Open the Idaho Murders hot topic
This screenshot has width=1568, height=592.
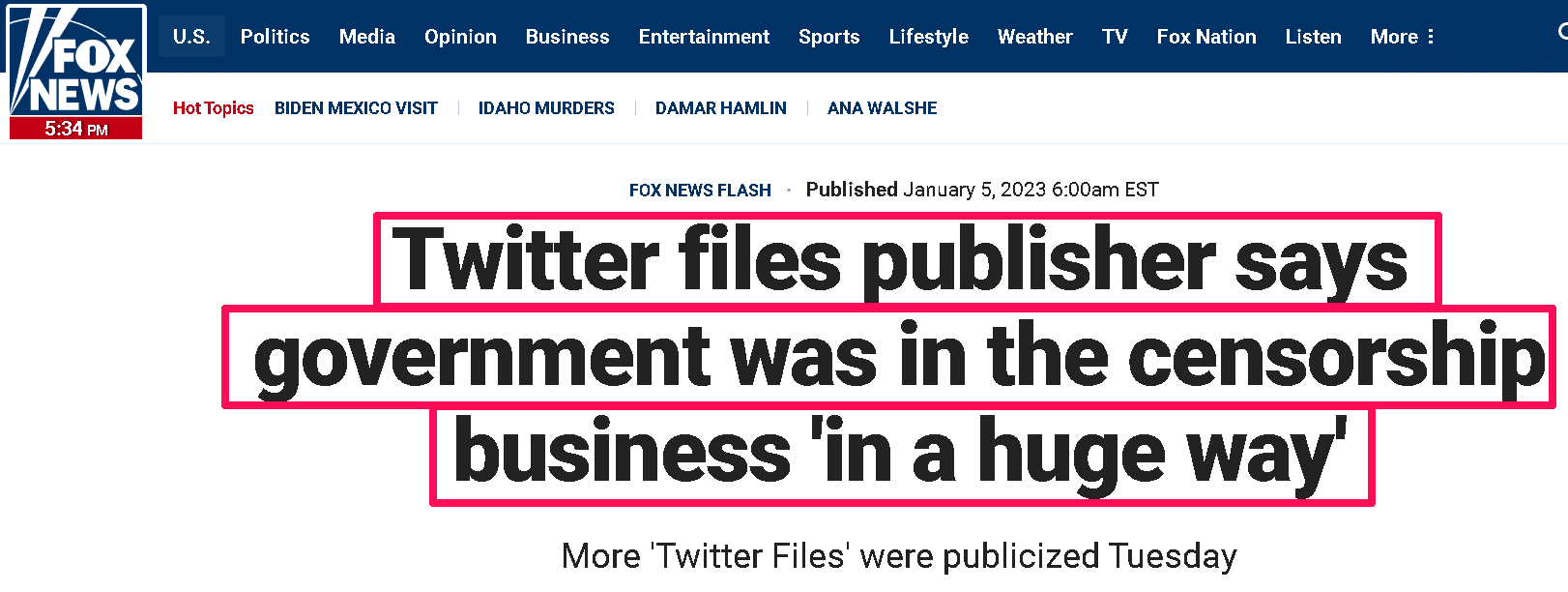(x=546, y=108)
